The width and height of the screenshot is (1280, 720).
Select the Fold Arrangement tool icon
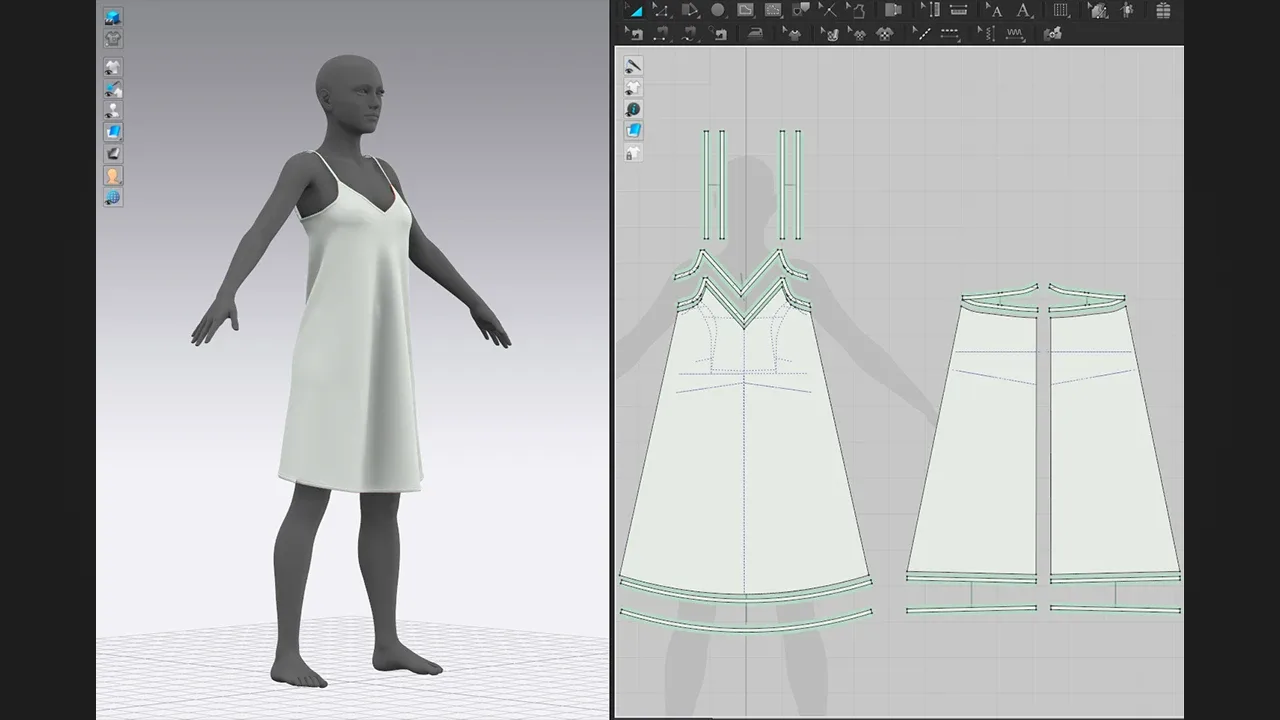(x=893, y=10)
